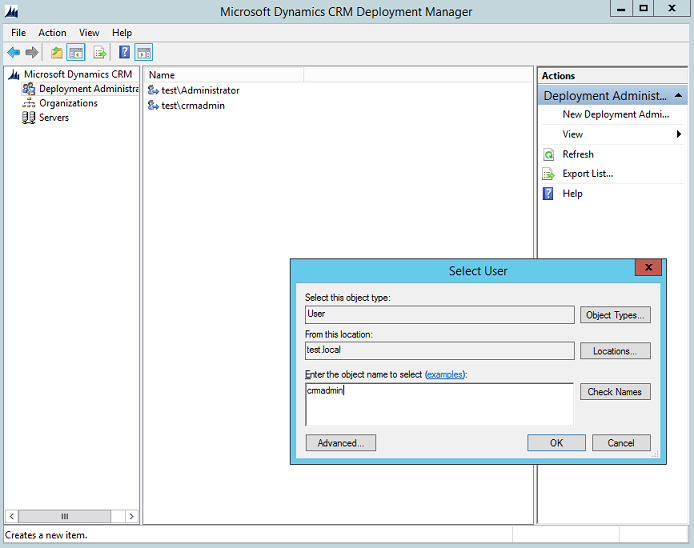Click the Object Types button
This screenshot has height=548, width=694.
pyautogui.click(x=615, y=315)
